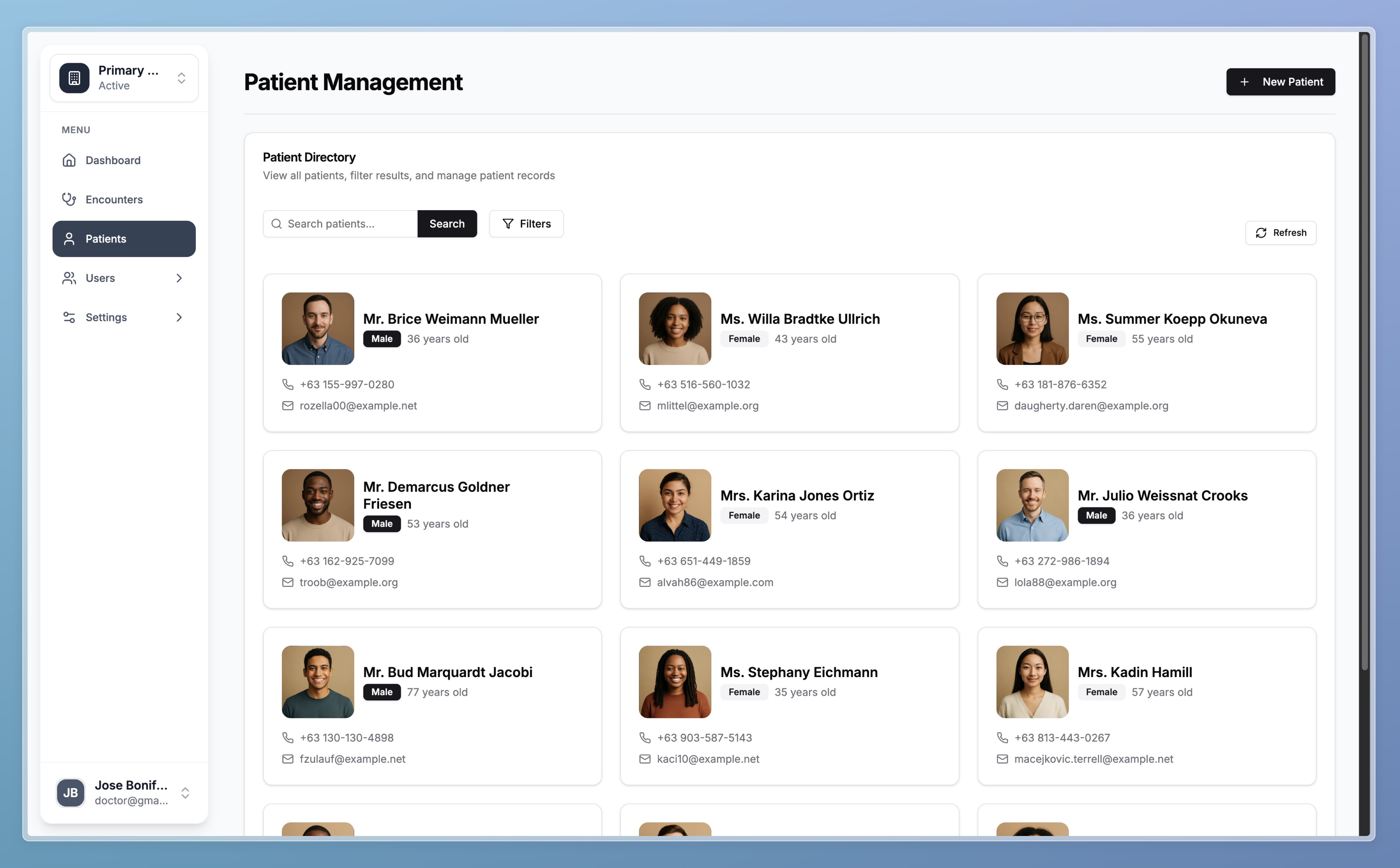Select the Dashboard home icon in sidebar

coord(69,160)
